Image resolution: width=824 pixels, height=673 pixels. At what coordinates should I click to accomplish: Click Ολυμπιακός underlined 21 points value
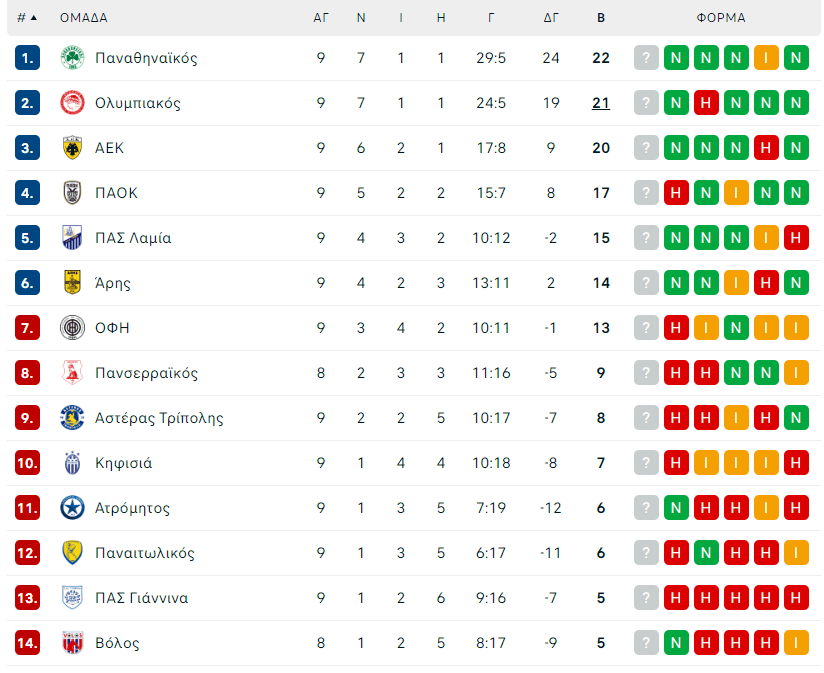pyautogui.click(x=600, y=103)
